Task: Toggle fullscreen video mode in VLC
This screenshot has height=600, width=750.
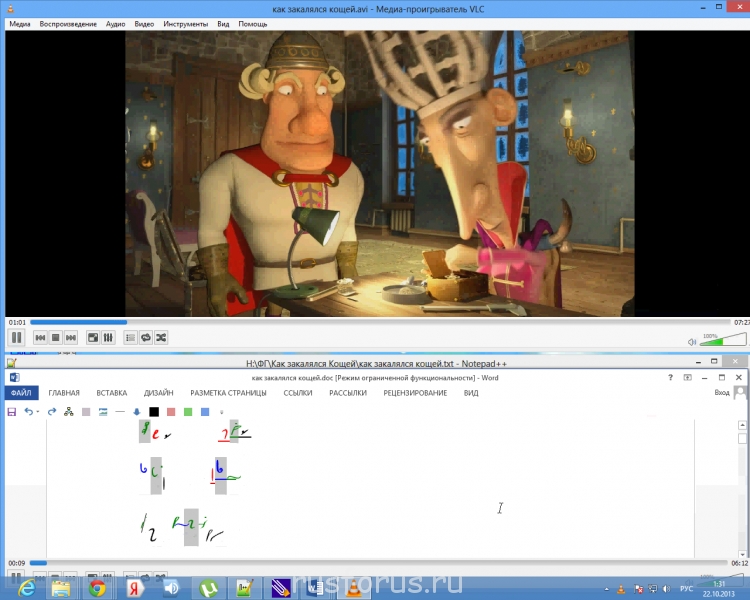Action: coord(93,338)
